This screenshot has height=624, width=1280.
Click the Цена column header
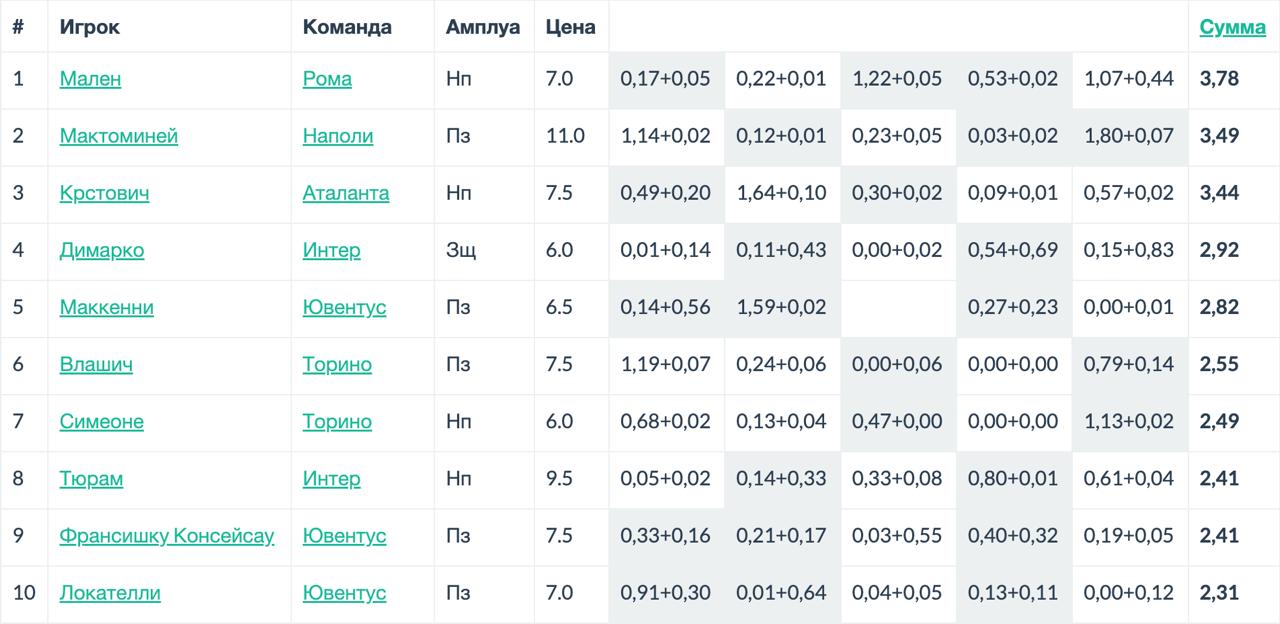(570, 27)
